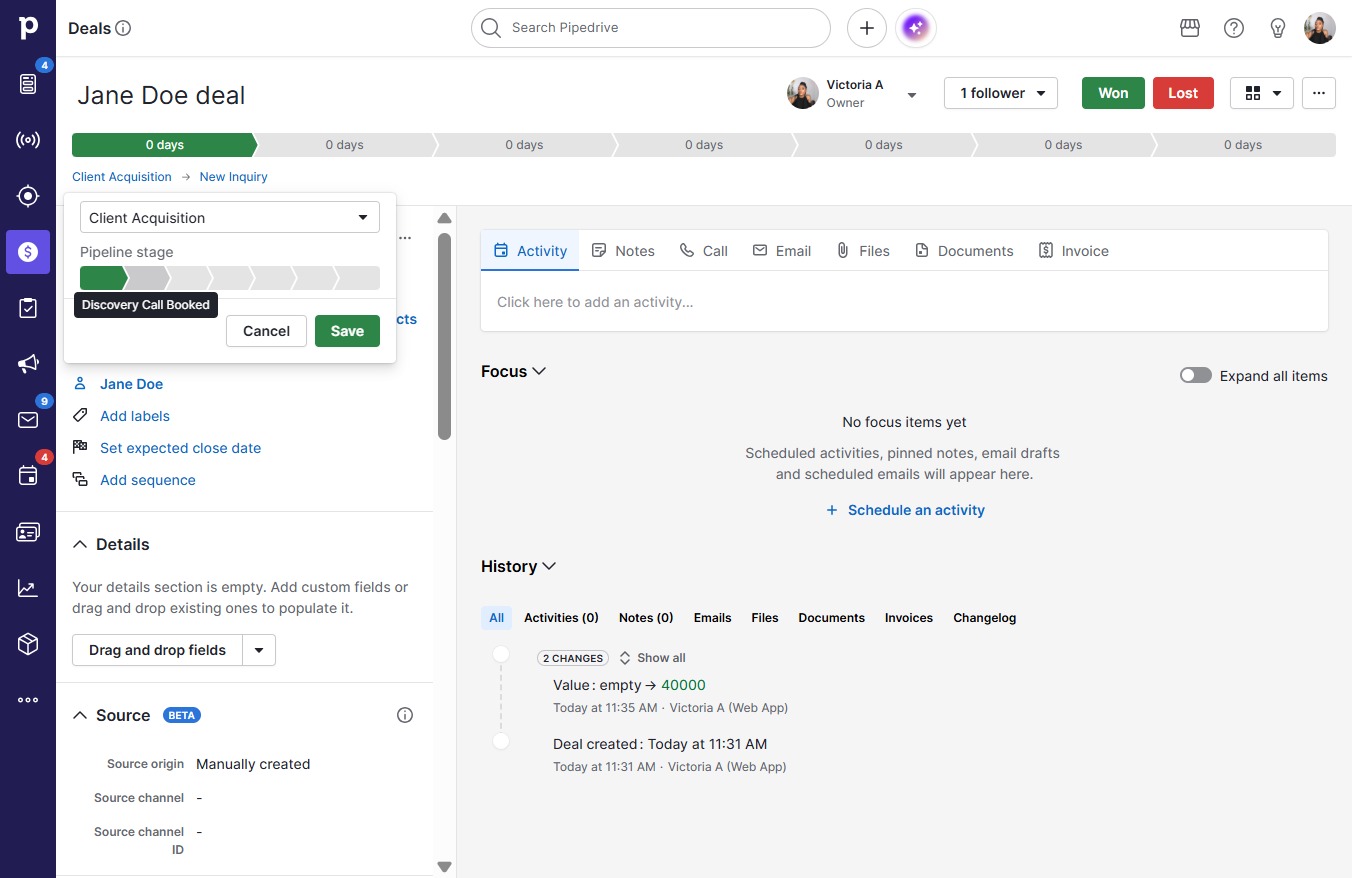Screen dimensions: 1352x878
Task: Cancel the pipeline stage popup
Action: tap(266, 331)
